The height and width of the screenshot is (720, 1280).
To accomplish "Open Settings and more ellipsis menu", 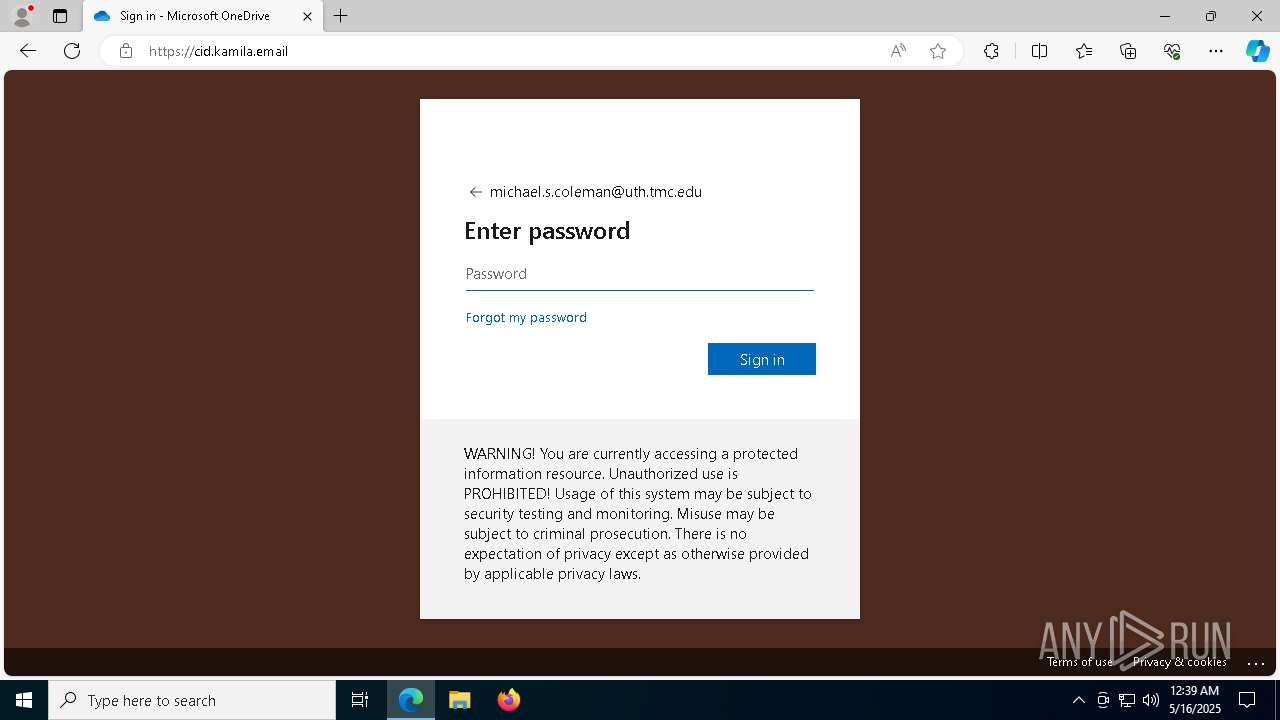I will pyautogui.click(x=1216, y=51).
